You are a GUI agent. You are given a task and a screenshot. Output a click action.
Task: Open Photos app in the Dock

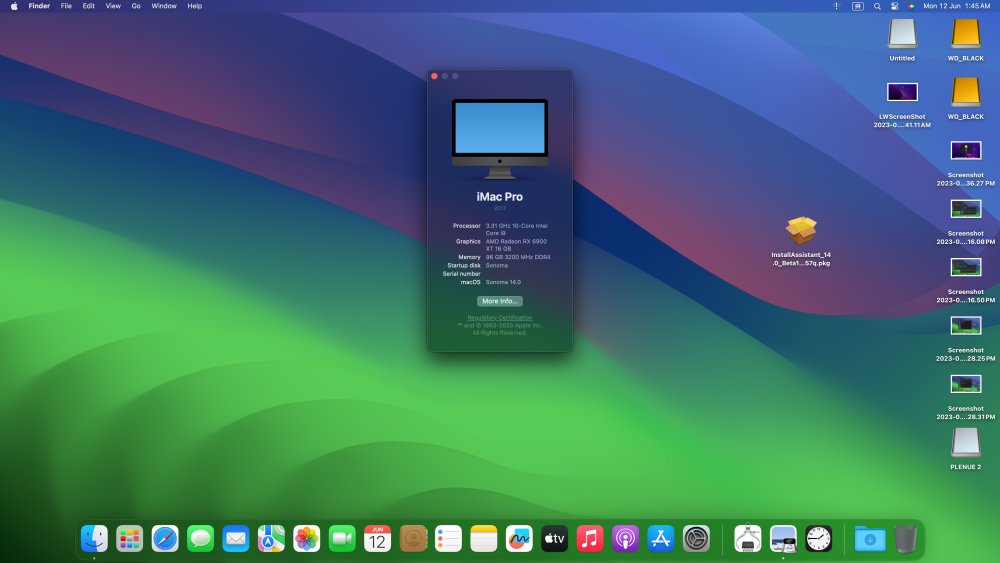tap(307, 539)
